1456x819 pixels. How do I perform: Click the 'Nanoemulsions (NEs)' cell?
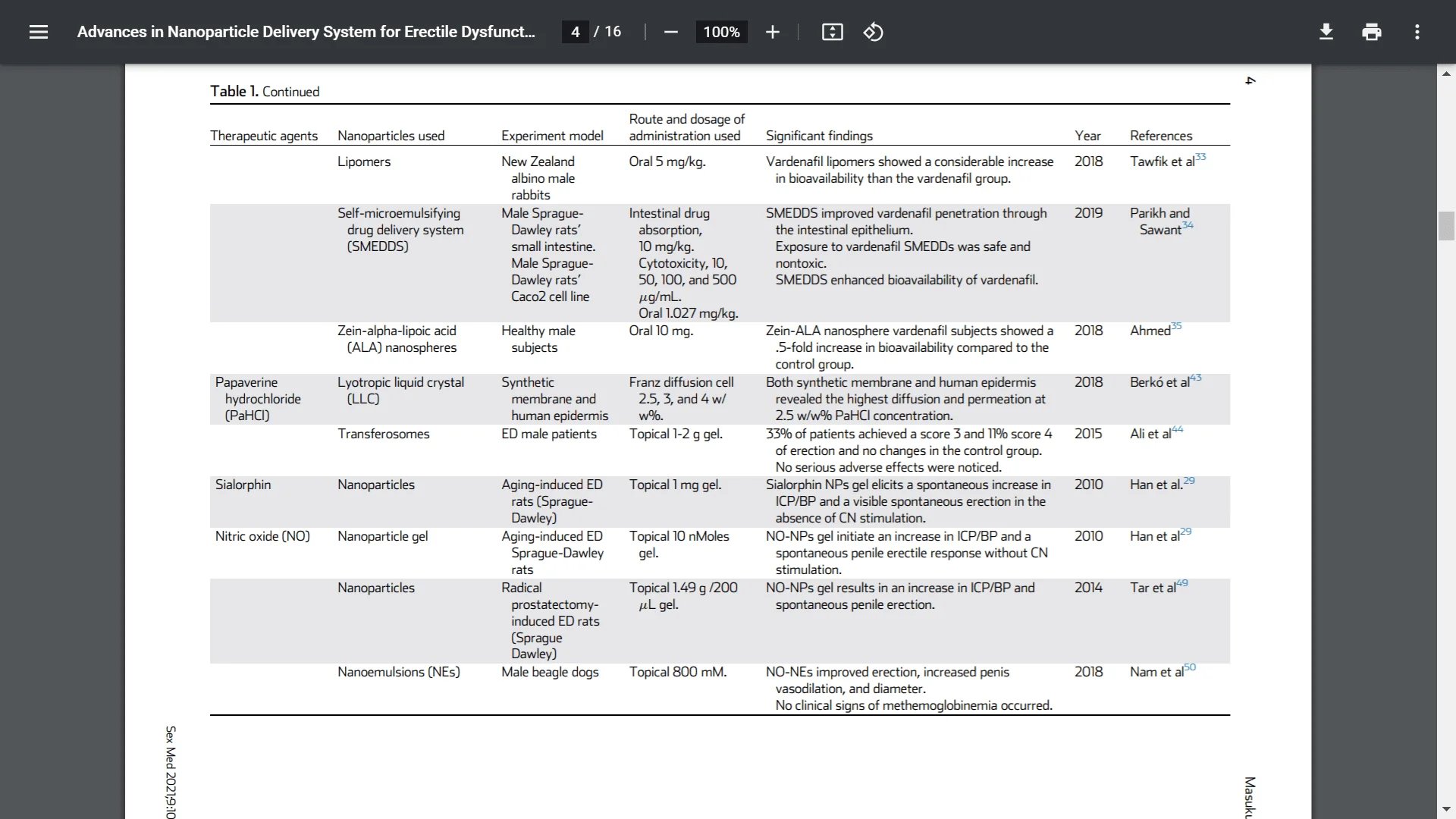pyautogui.click(x=399, y=672)
